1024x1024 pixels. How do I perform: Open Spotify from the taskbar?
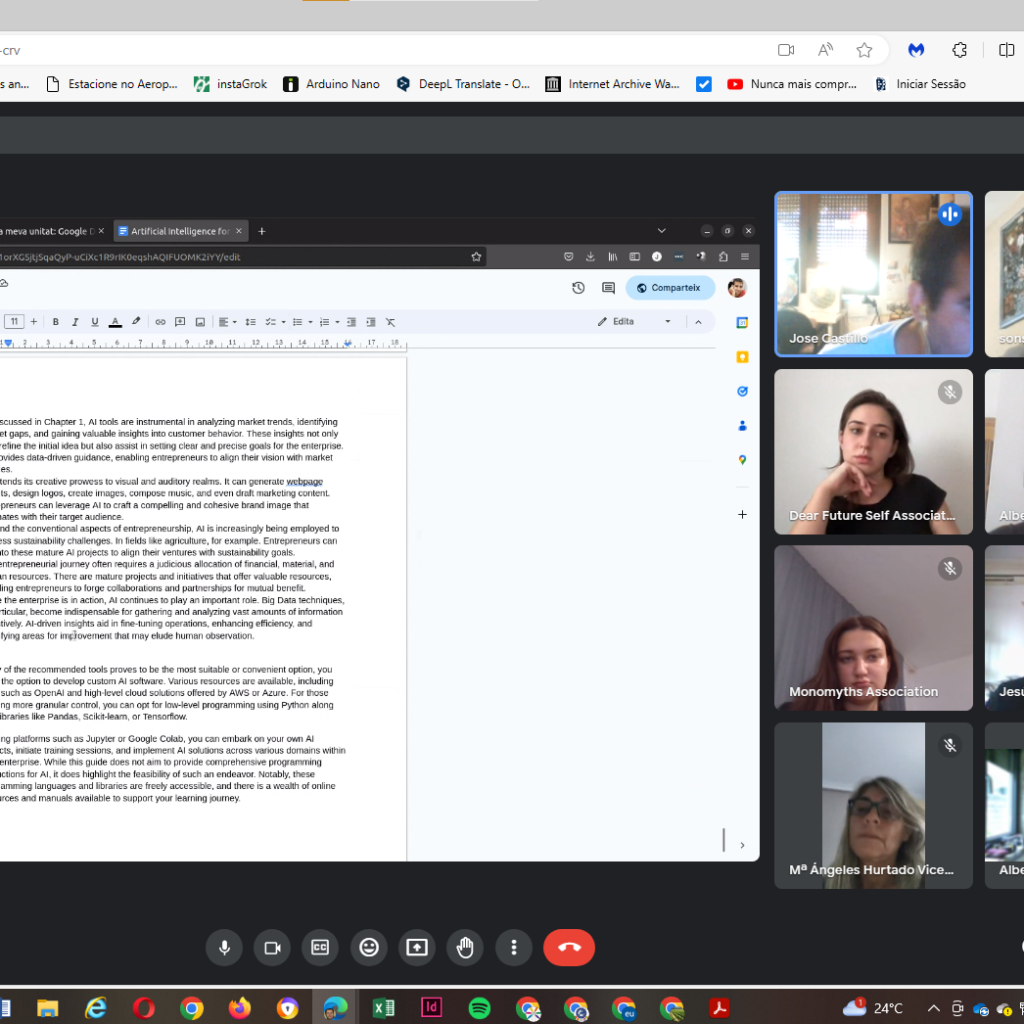coord(479,1008)
